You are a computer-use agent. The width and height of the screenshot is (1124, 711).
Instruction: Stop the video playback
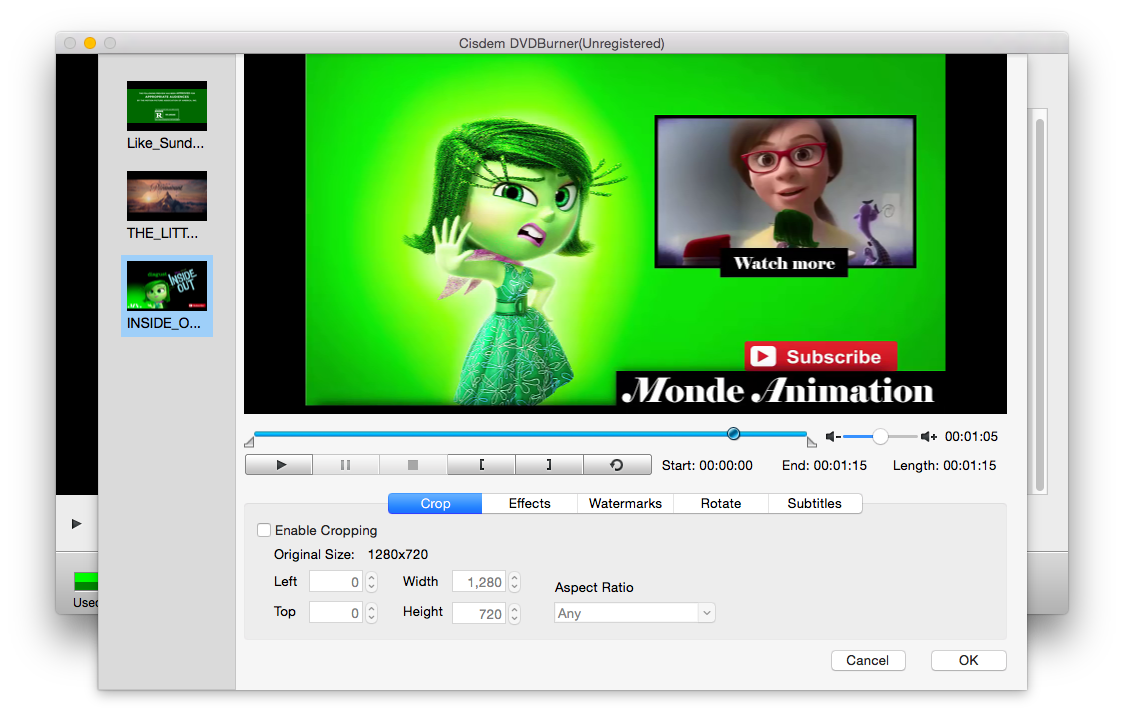pyautogui.click(x=413, y=465)
